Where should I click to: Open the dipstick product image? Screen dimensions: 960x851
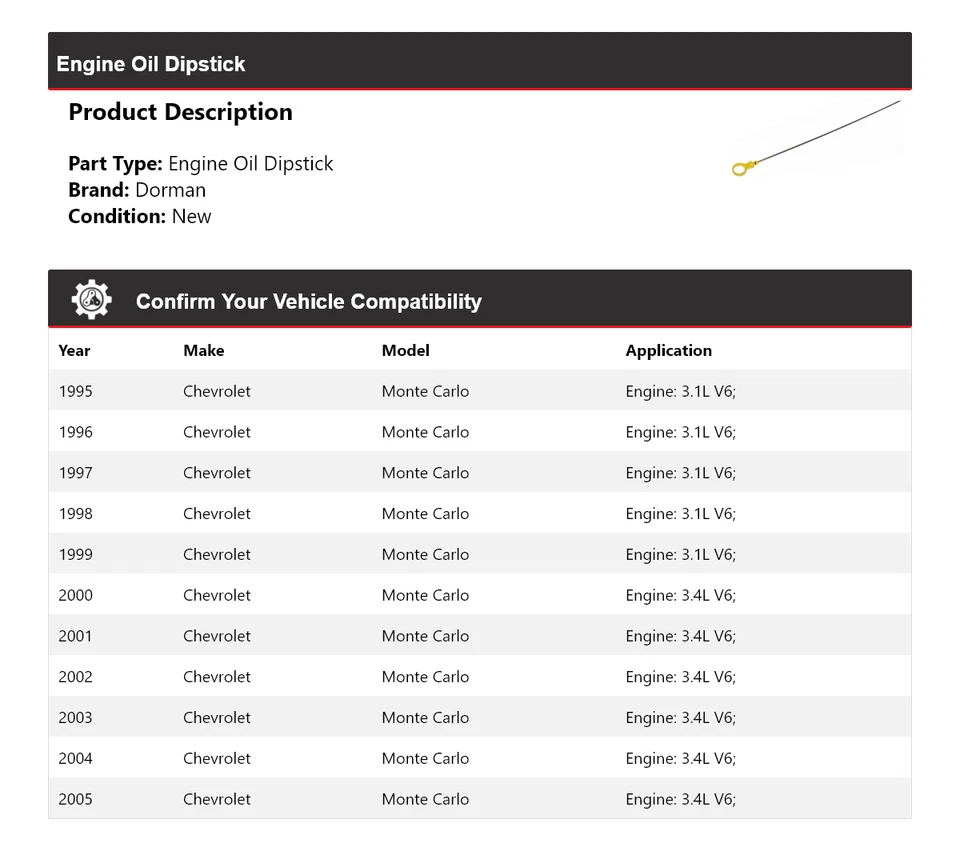point(817,139)
